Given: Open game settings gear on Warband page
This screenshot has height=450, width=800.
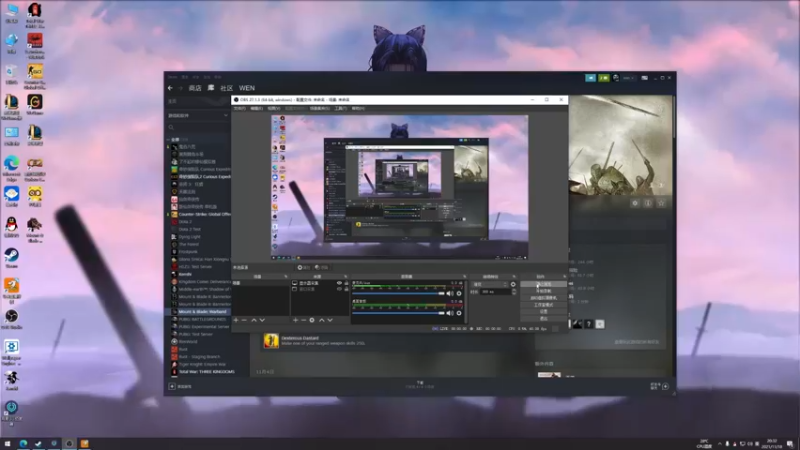Looking at the screenshot, I should pos(635,203).
